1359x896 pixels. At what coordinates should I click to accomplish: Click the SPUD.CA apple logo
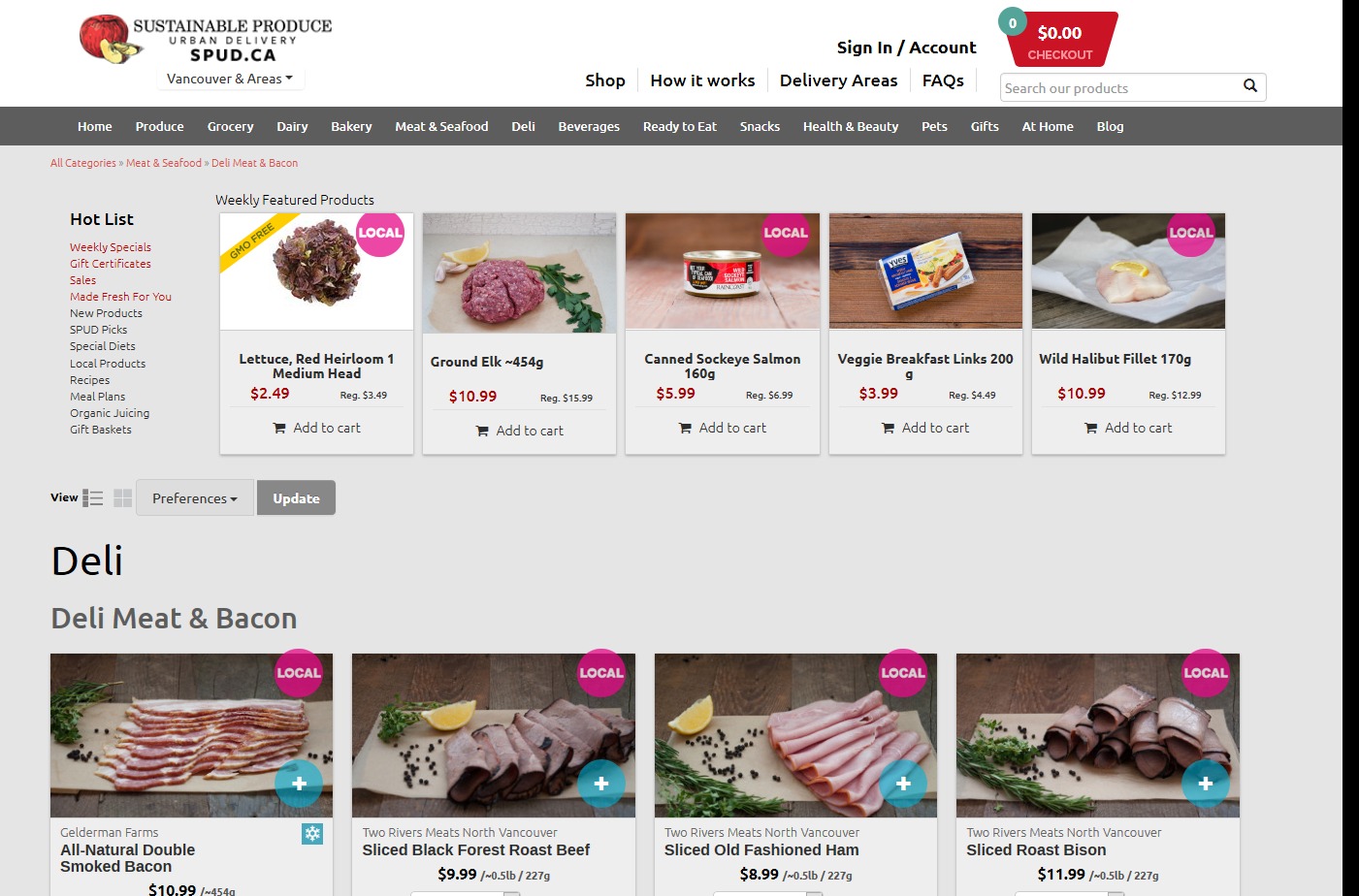tap(109, 40)
